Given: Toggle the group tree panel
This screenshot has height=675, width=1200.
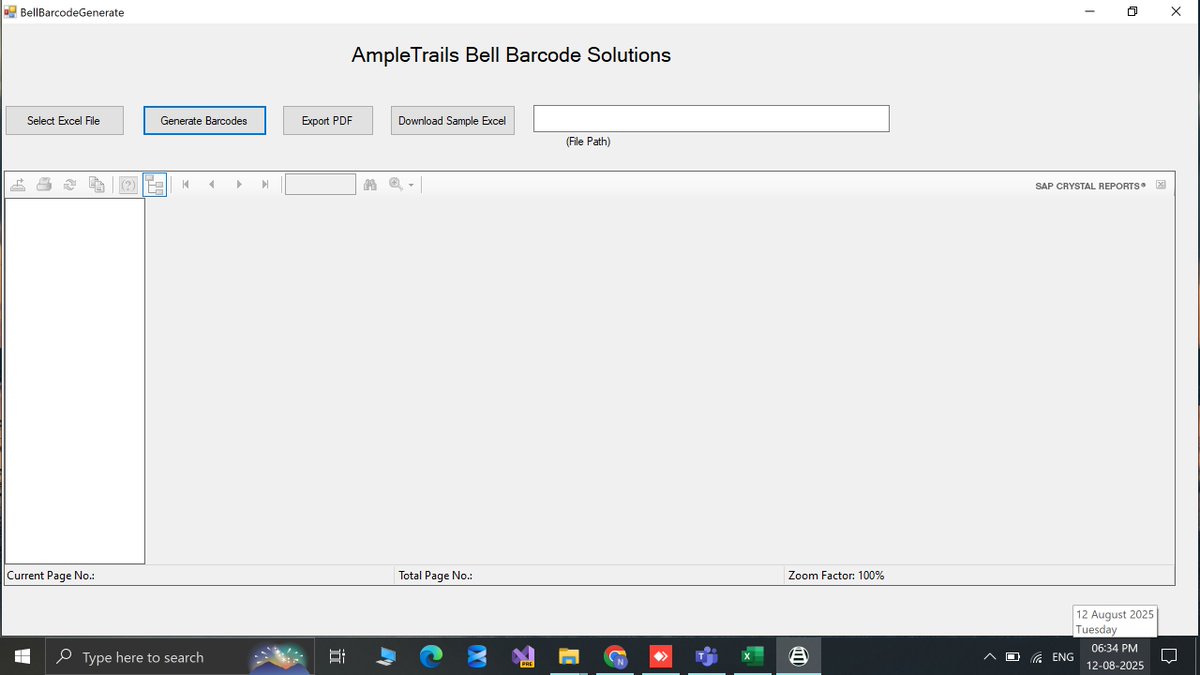Looking at the screenshot, I should tap(154, 184).
